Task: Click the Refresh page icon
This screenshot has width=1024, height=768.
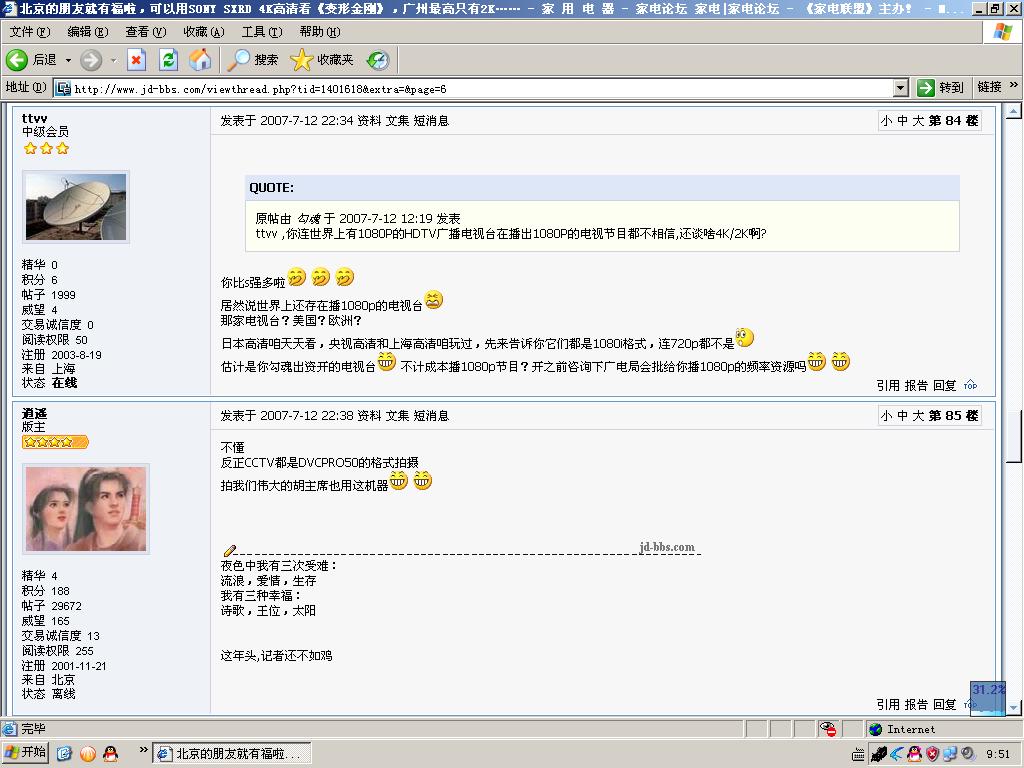Action: coord(168,60)
